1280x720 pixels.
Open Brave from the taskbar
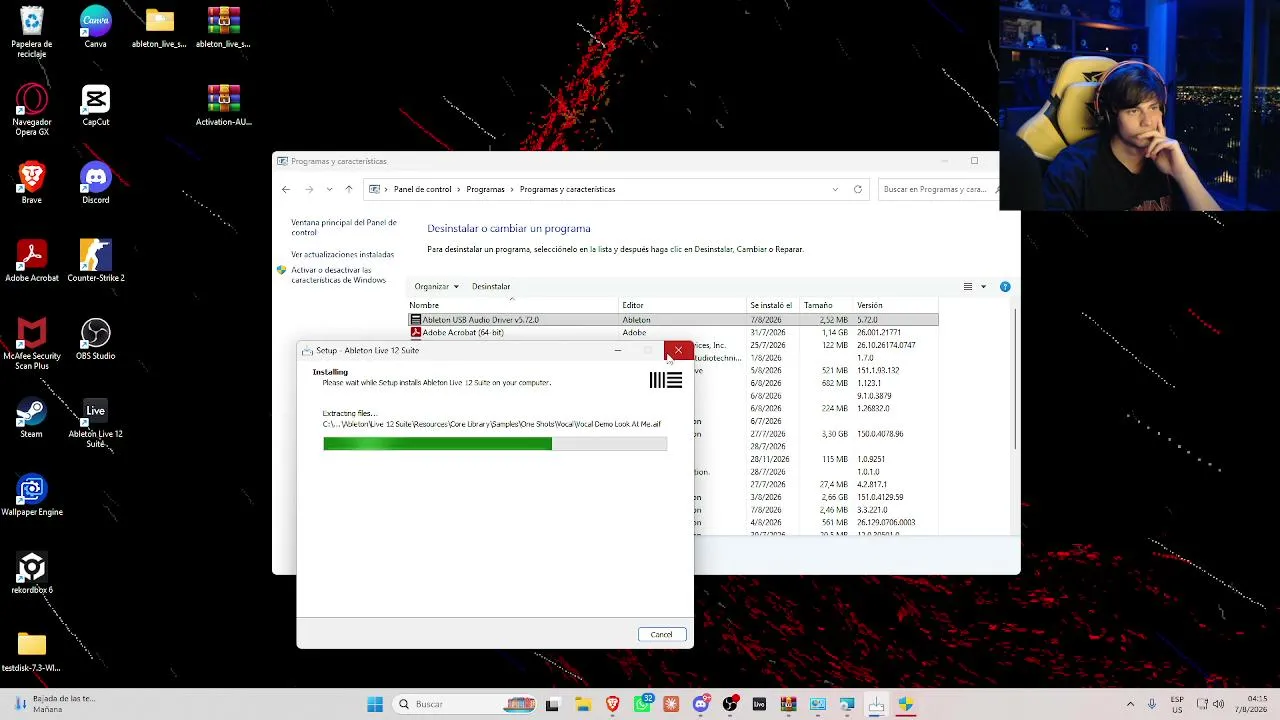[612, 704]
